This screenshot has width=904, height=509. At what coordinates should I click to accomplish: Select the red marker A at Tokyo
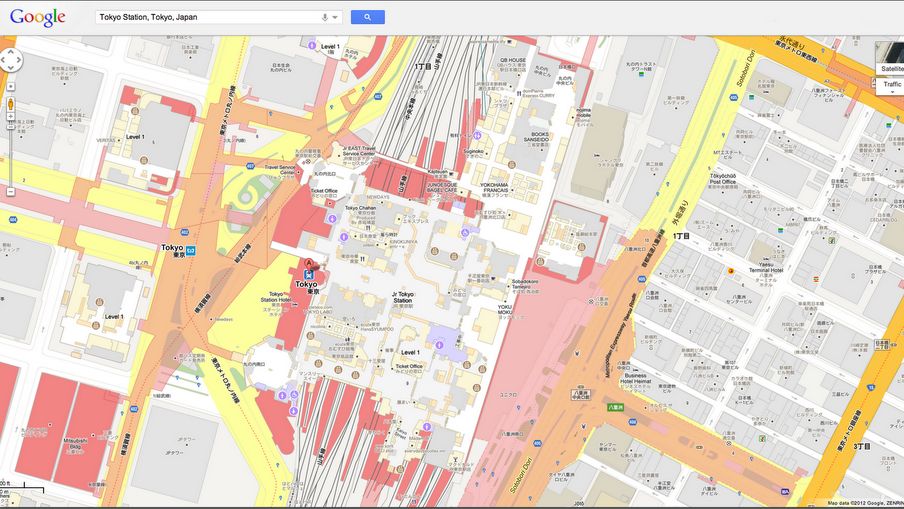[309, 265]
